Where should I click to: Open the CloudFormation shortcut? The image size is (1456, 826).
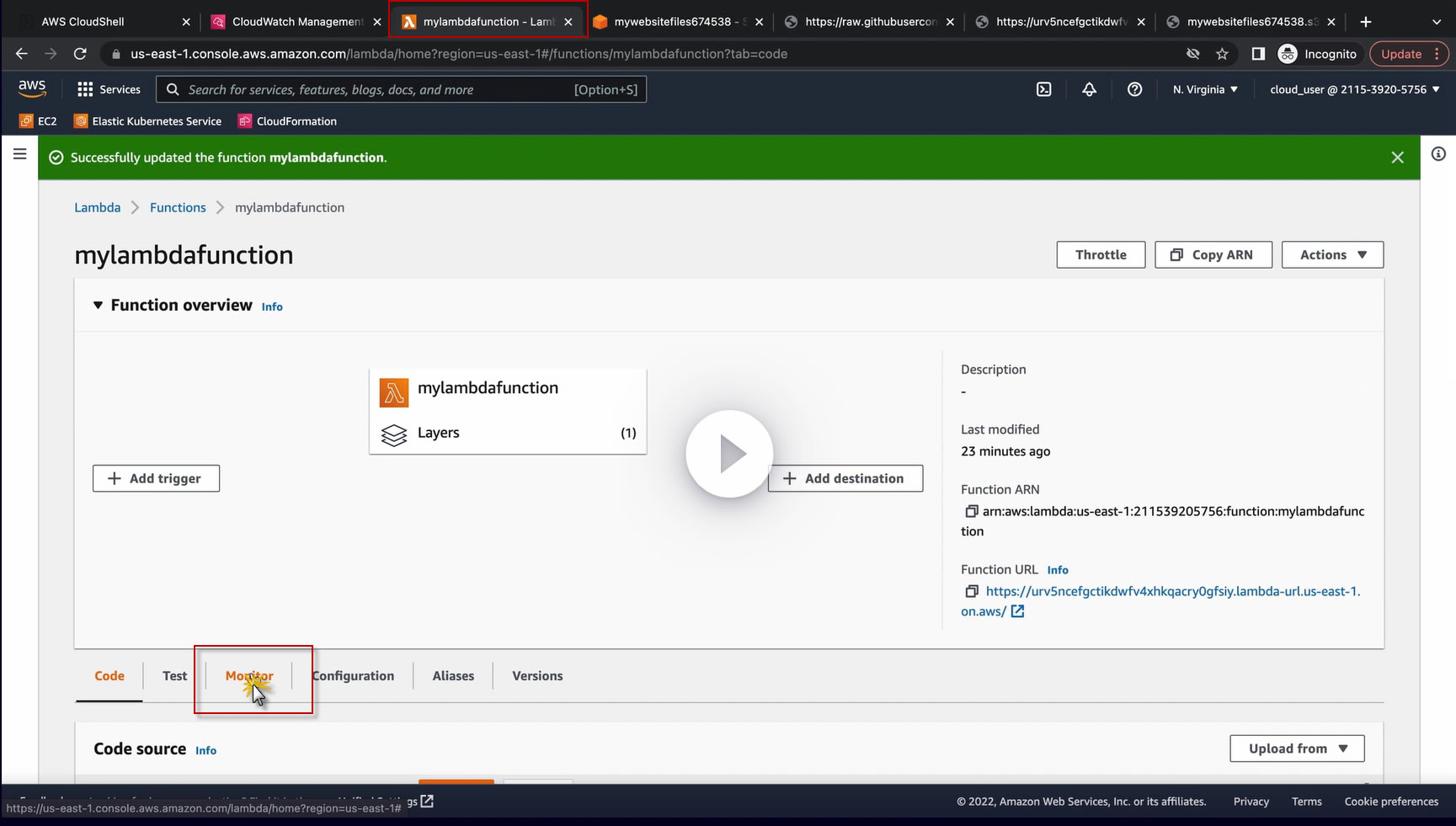tap(288, 121)
